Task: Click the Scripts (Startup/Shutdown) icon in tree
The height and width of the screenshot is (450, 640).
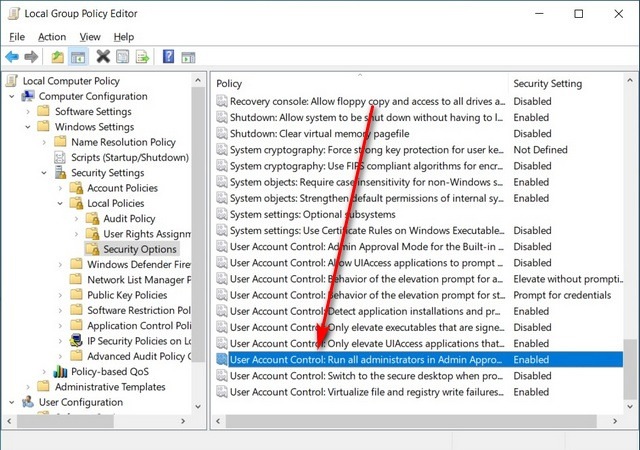Action: pyautogui.click(x=60, y=157)
